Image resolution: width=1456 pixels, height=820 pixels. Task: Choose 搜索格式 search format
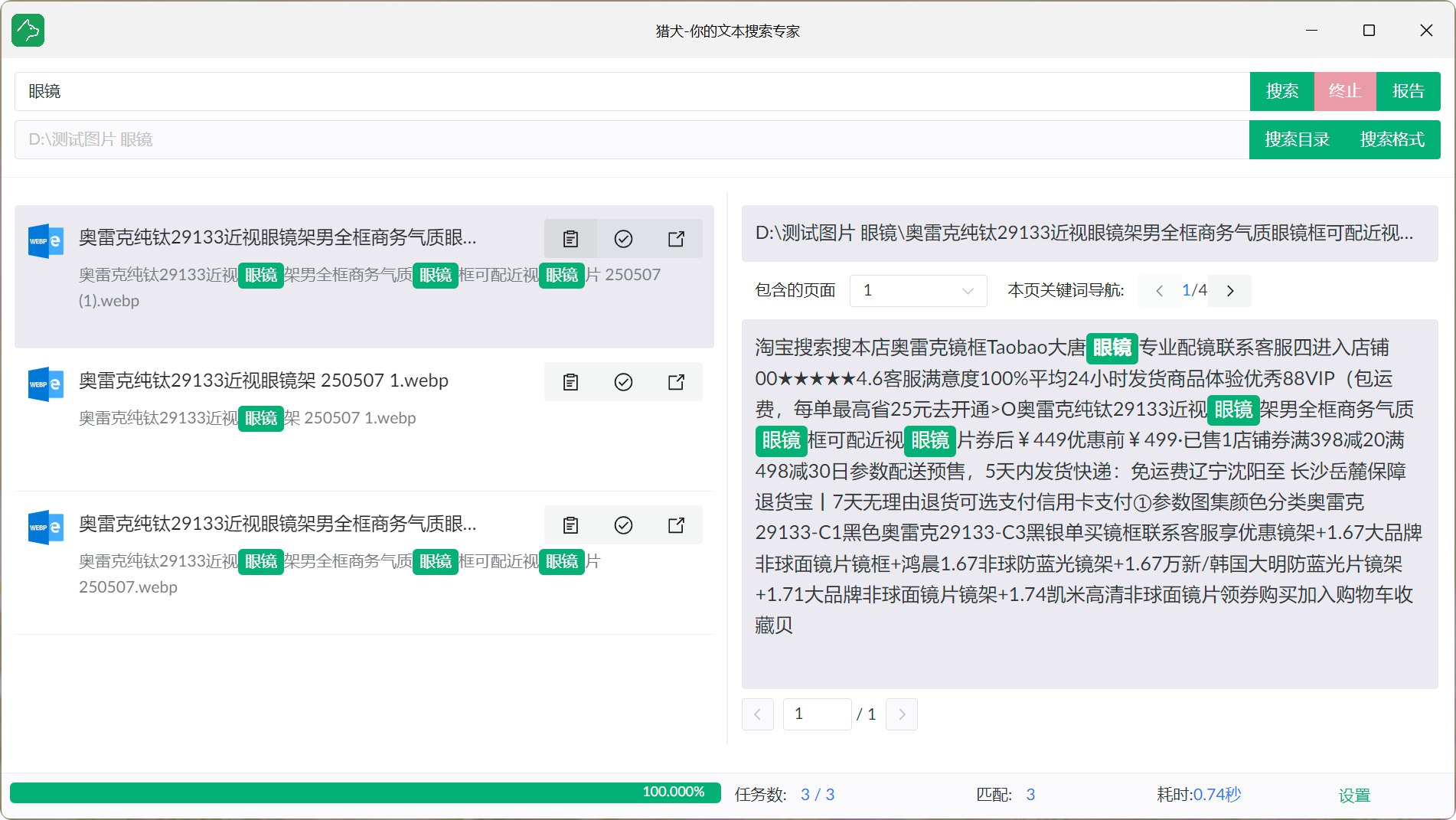click(1392, 139)
